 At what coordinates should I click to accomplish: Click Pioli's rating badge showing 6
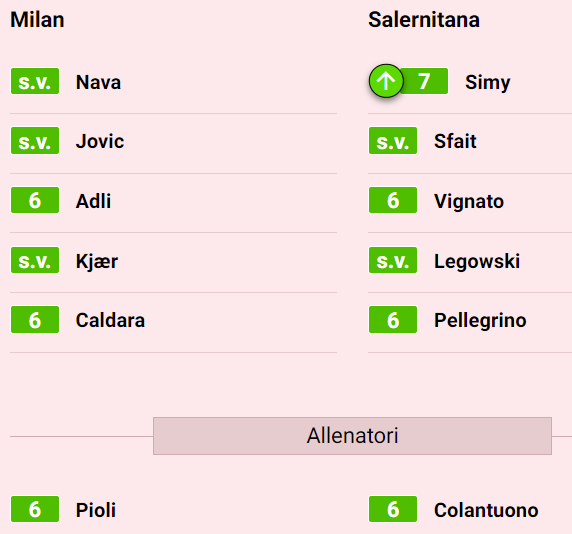click(x=35, y=509)
